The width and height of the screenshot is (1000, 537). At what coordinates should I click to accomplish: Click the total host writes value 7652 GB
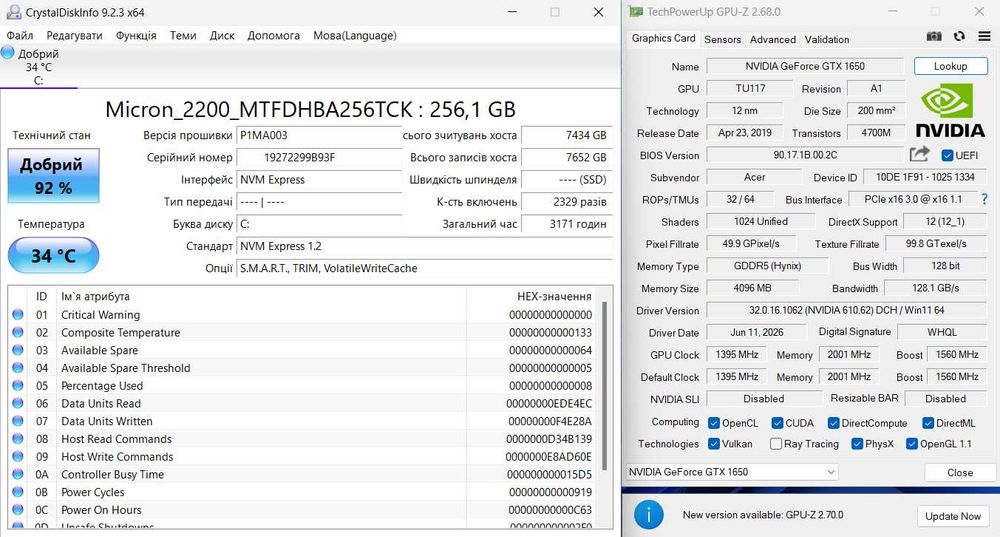567,158
